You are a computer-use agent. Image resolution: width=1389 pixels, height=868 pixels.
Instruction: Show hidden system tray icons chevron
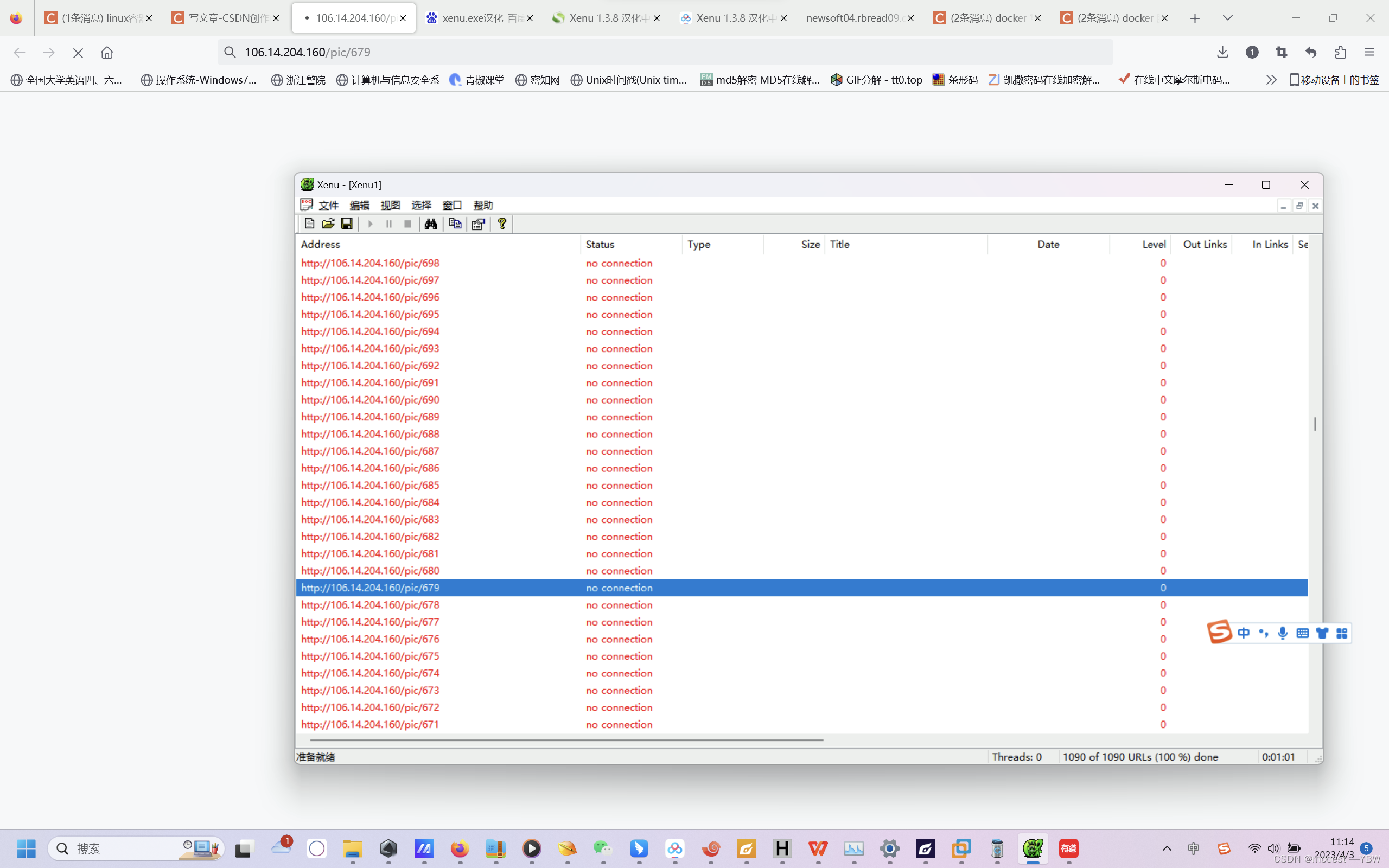point(1167,848)
